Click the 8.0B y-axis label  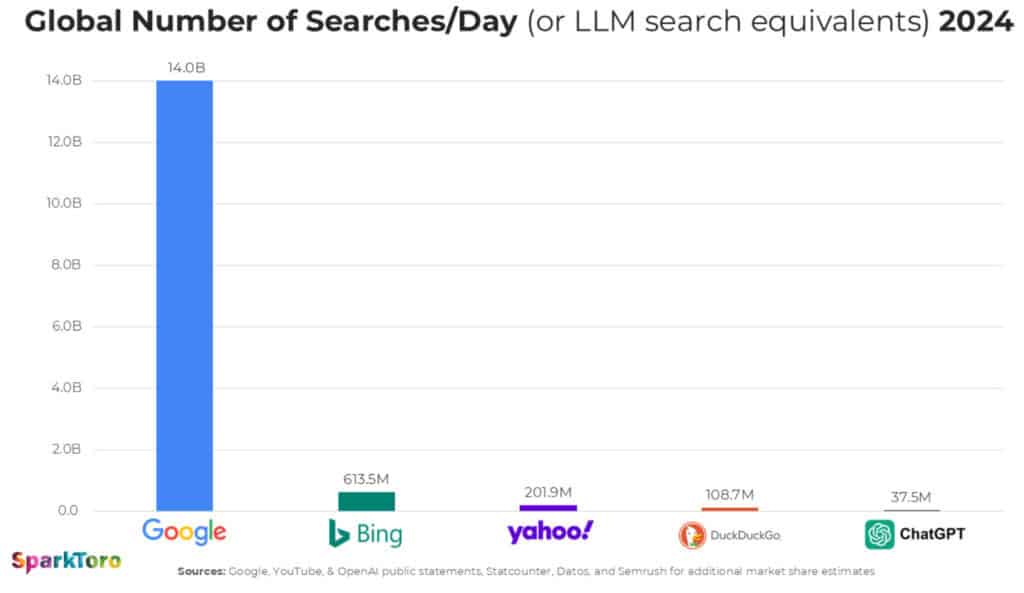click(64, 265)
